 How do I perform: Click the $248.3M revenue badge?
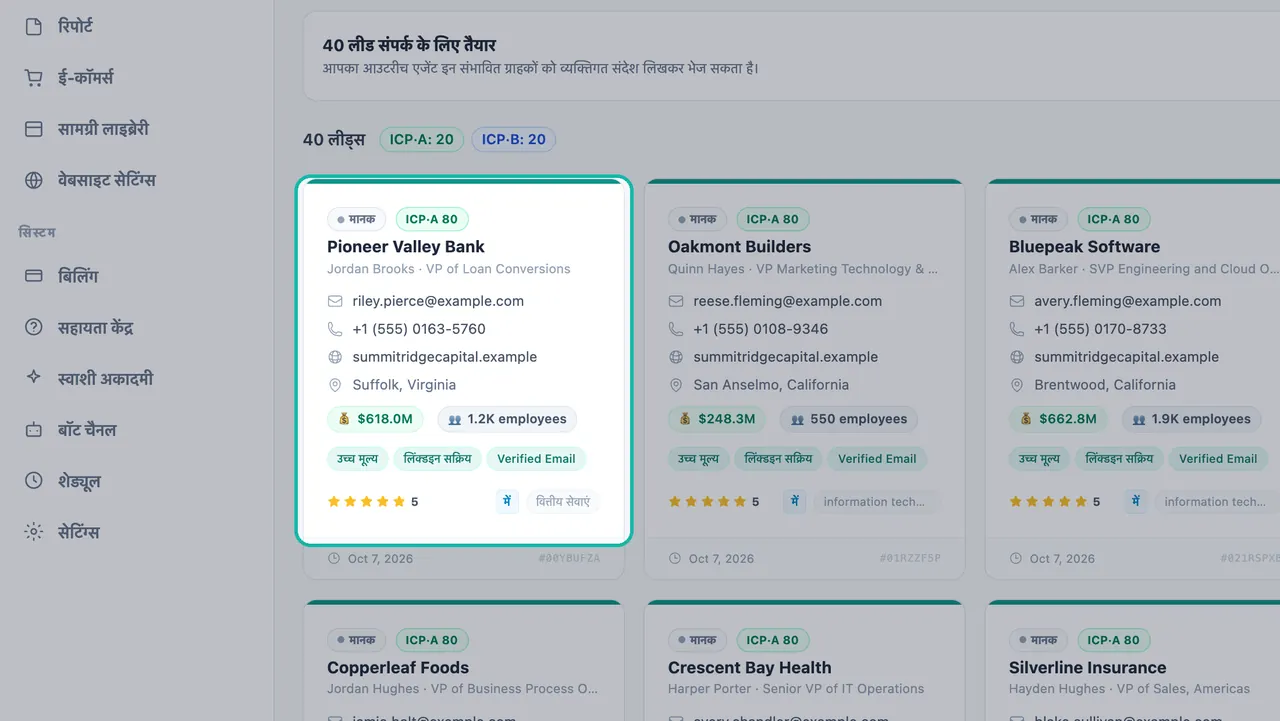tap(717, 419)
